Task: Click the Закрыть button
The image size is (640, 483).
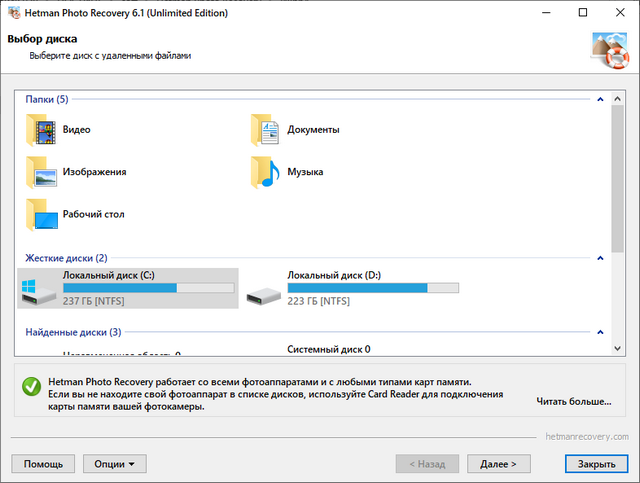Action: [596, 464]
